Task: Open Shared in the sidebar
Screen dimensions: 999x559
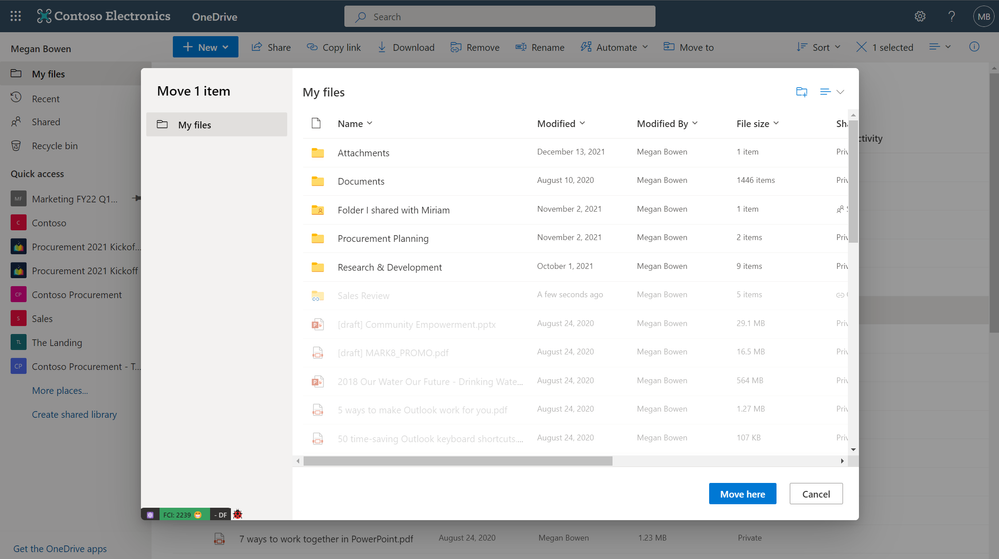Action: coord(46,122)
